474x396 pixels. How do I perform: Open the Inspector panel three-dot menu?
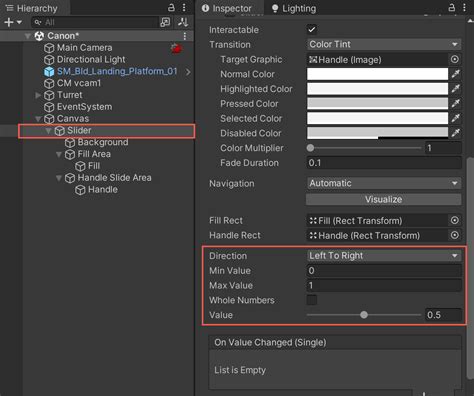click(x=464, y=8)
